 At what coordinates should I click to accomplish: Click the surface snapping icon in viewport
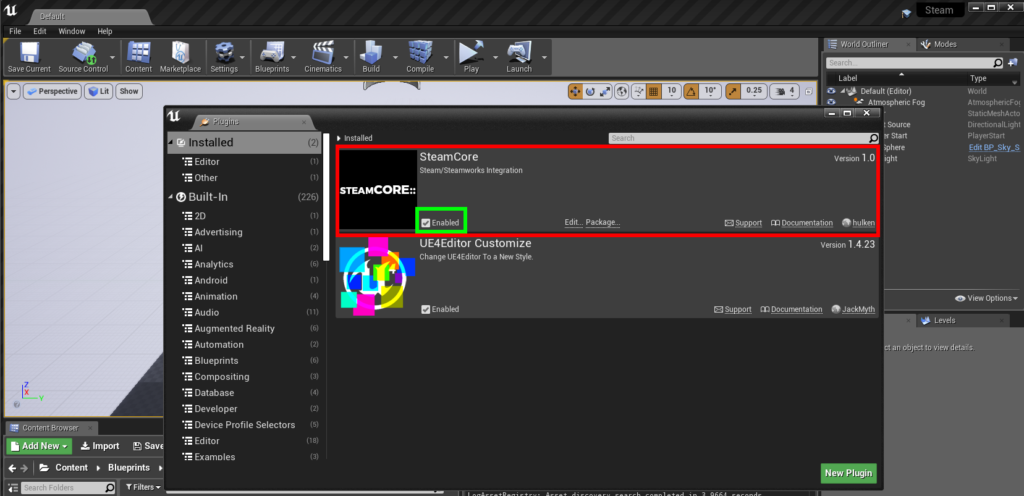pos(638,91)
